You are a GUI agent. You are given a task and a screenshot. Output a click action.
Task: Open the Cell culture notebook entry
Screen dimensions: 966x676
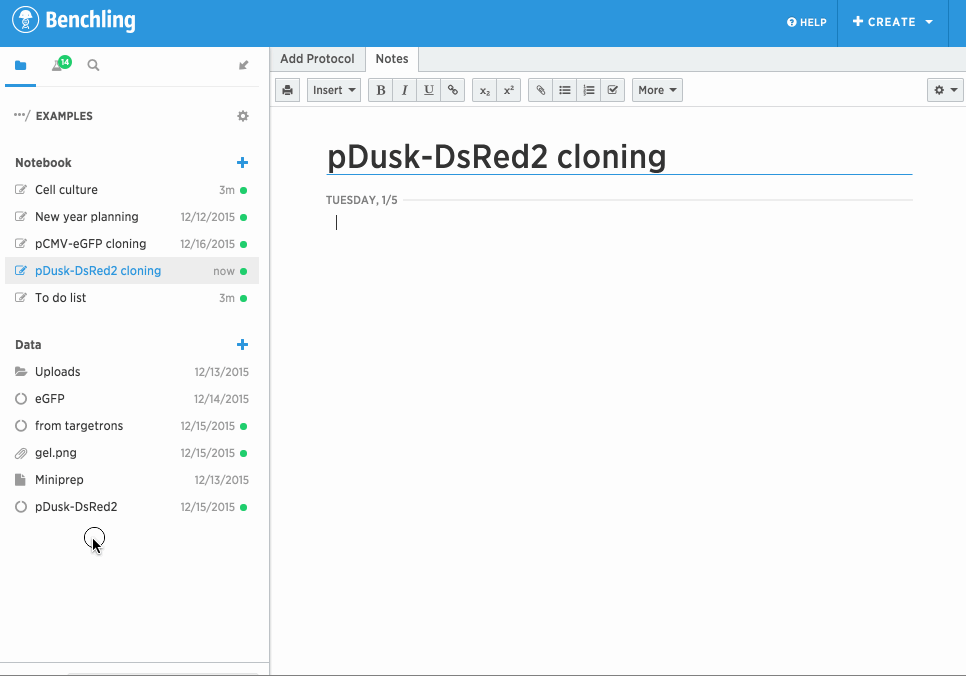click(x=66, y=190)
